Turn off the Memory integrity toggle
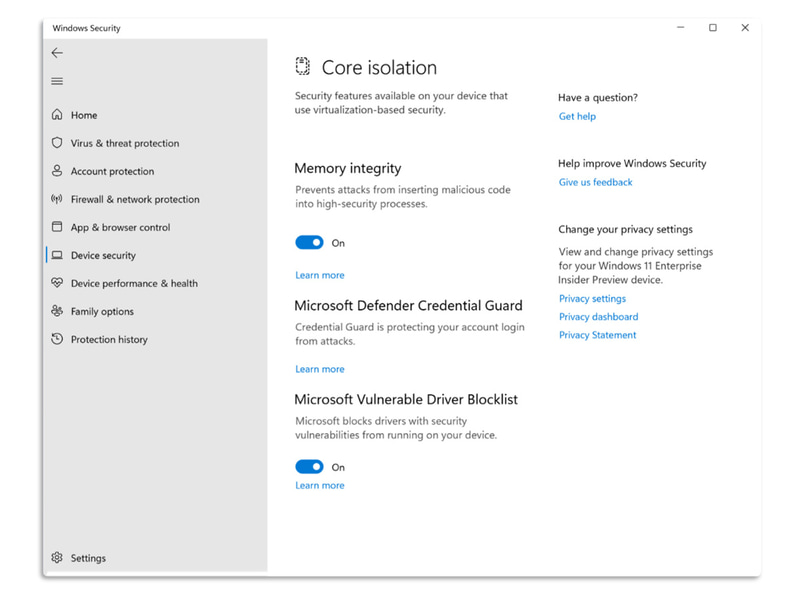Image resolution: width=800 pixels, height=600 pixels. point(310,243)
